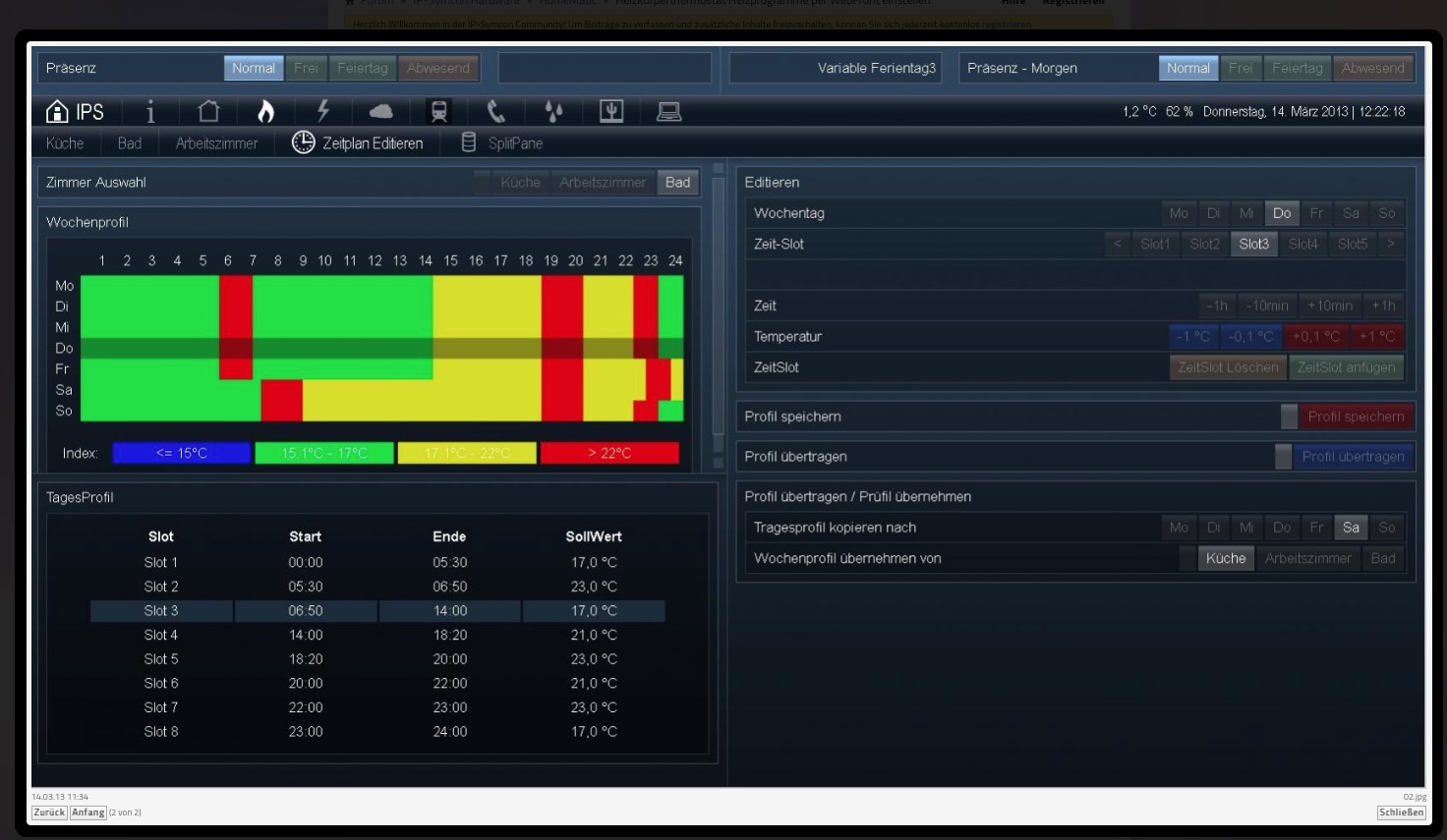Set Präsenz - Morgen to Feiertag

[1298, 68]
